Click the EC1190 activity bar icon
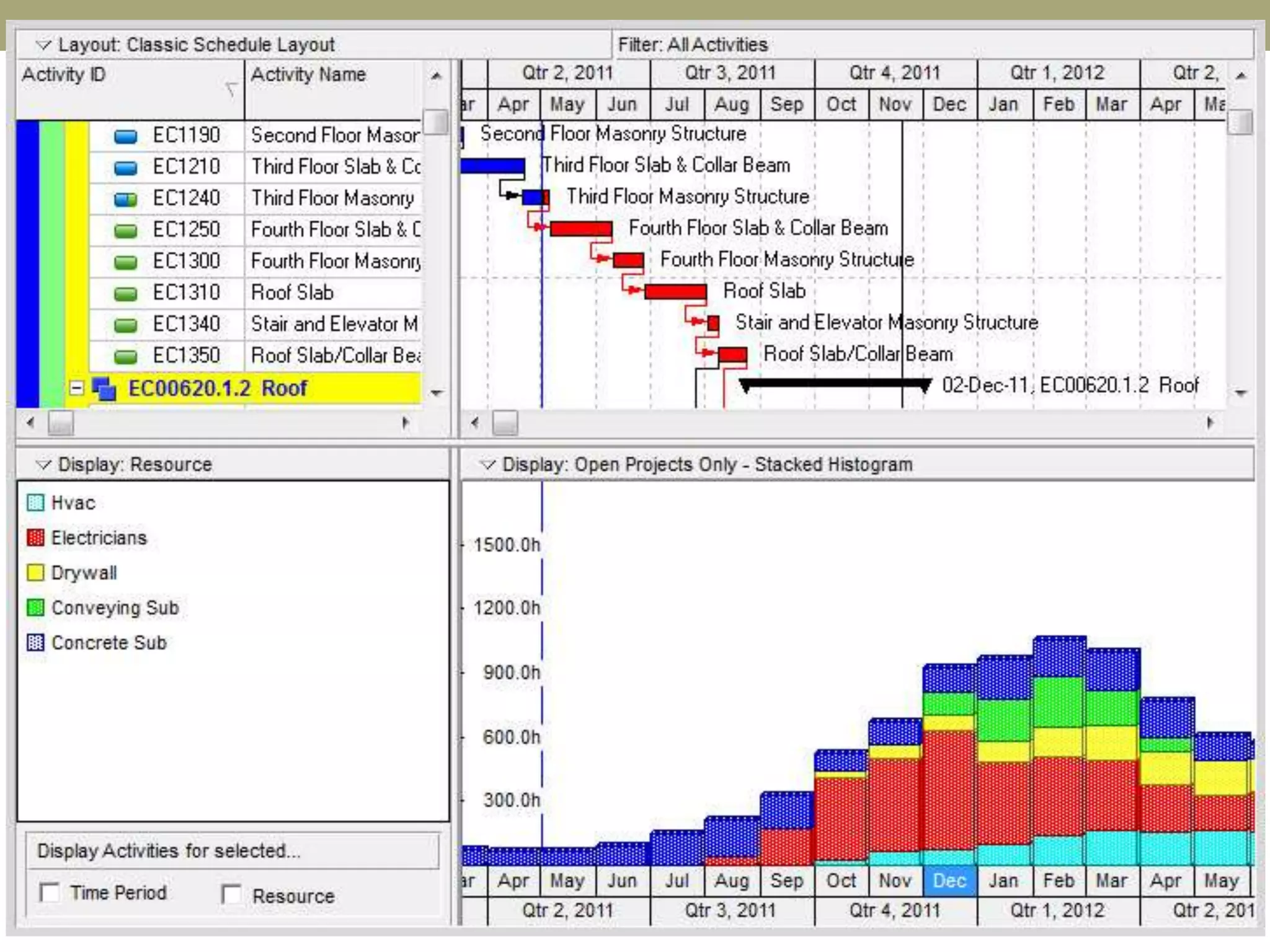 [x=126, y=136]
